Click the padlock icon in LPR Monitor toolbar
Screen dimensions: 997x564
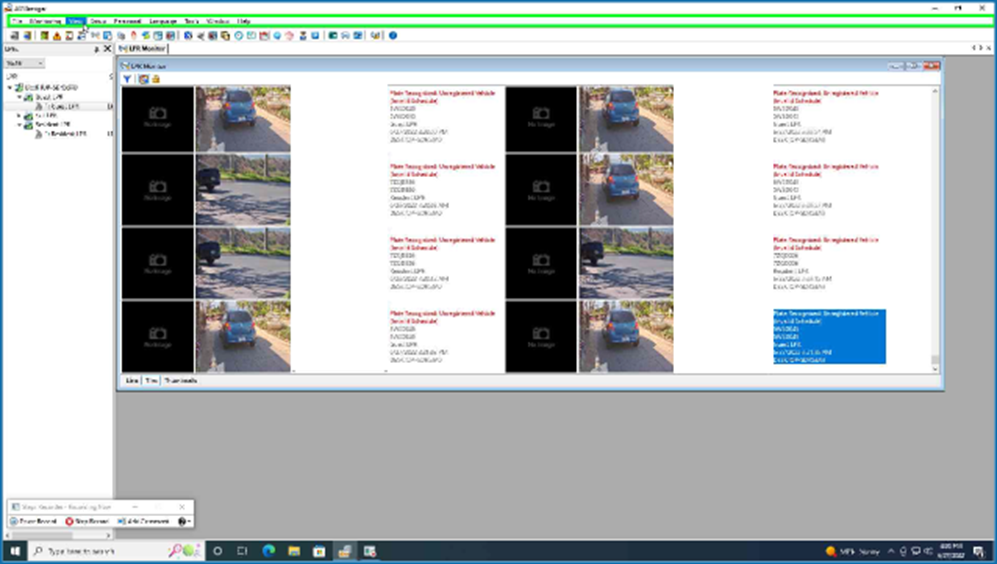point(156,78)
